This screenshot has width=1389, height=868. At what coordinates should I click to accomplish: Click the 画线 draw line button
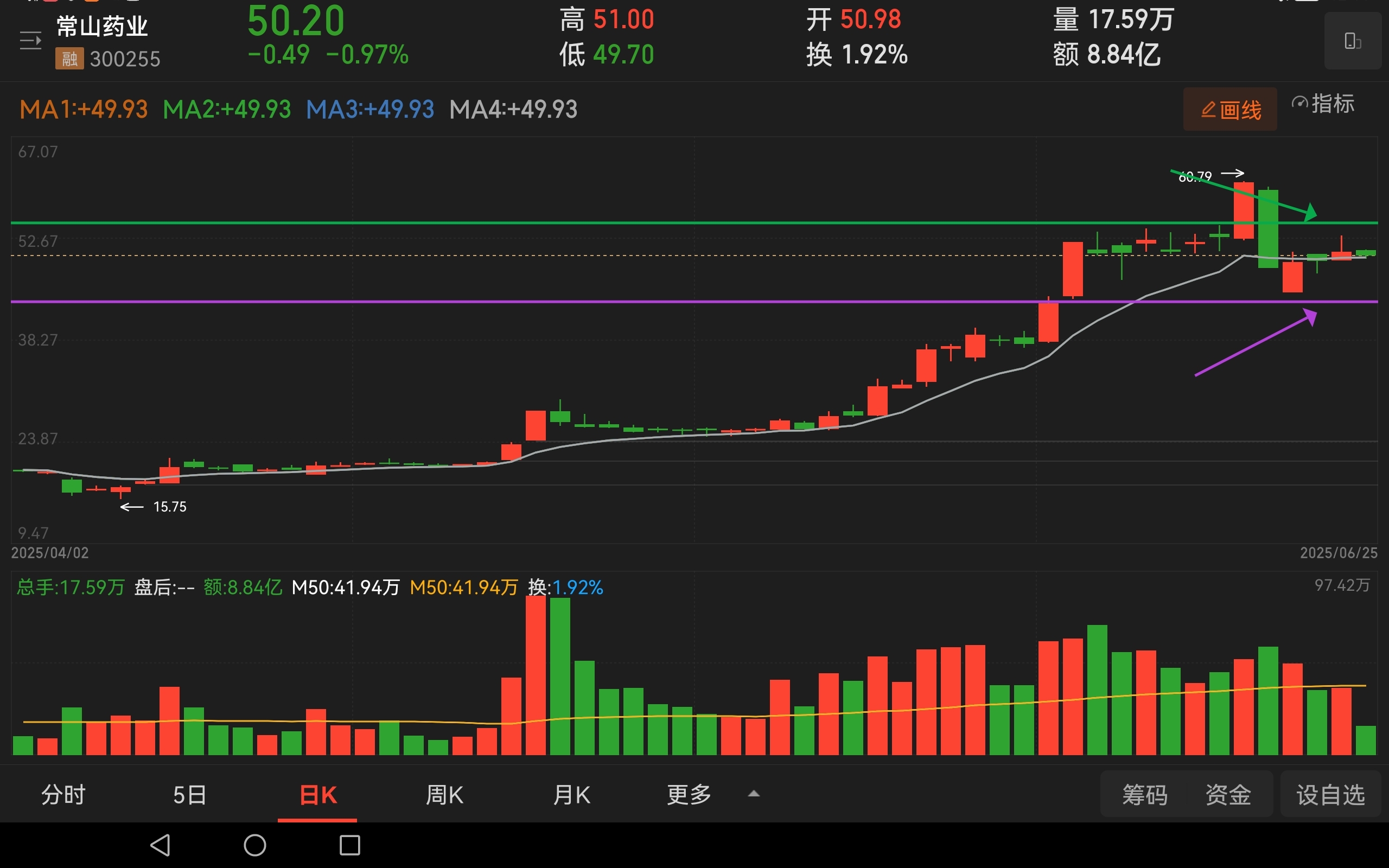[1229, 110]
